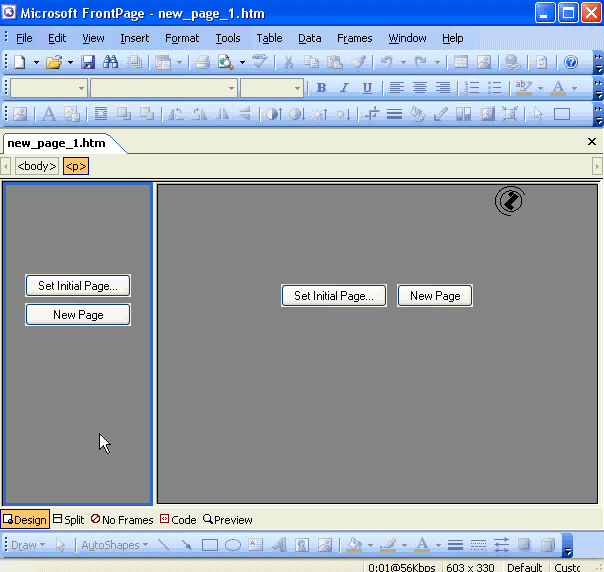
Task: Click the Fill Color paint bucket
Action: point(353,545)
